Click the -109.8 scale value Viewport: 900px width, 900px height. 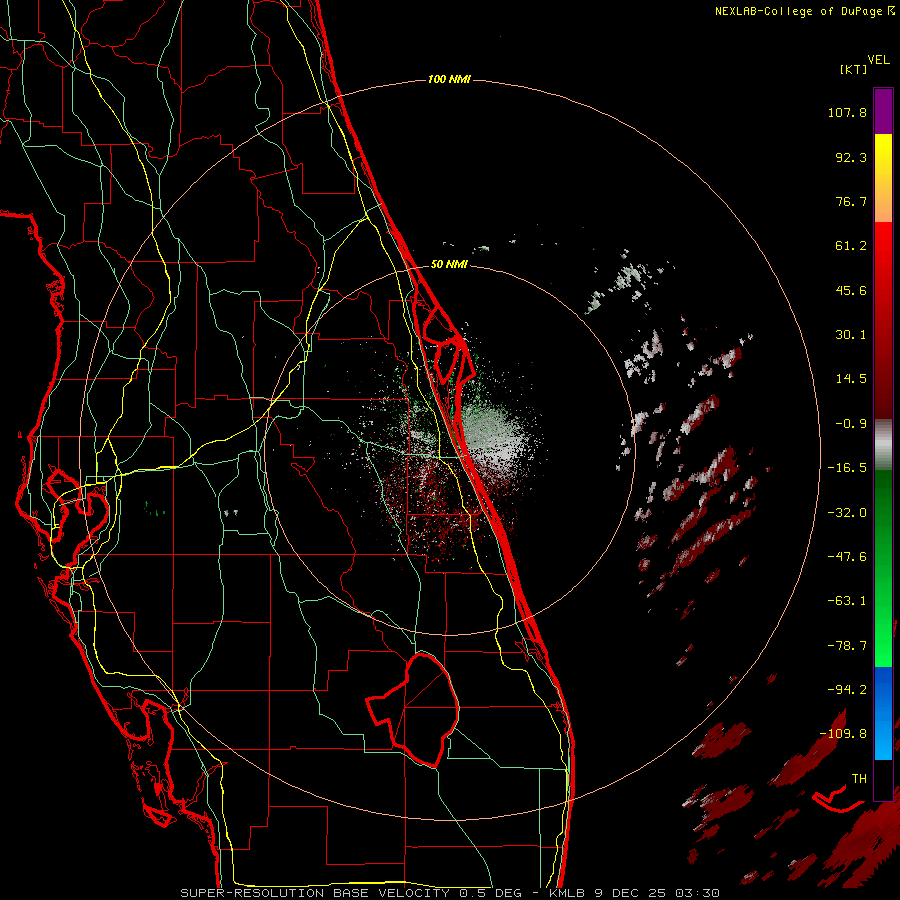click(x=843, y=734)
